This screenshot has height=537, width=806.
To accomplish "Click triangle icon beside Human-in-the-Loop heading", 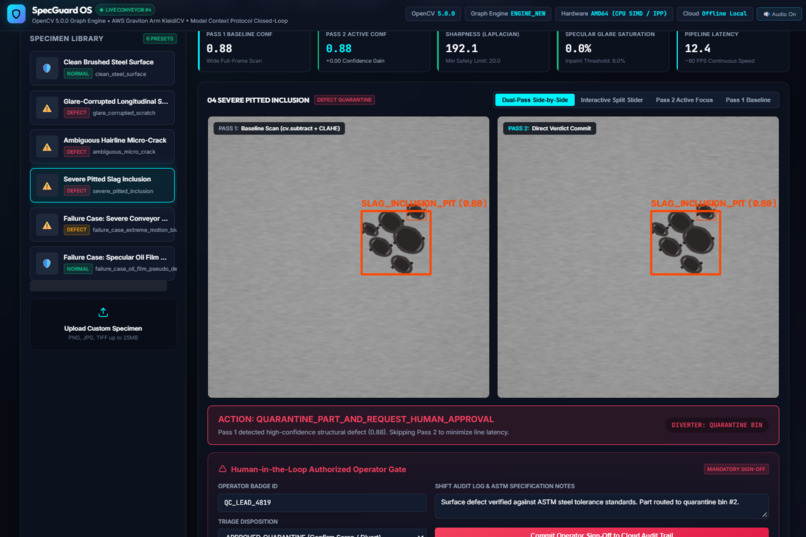I will tap(222, 469).
